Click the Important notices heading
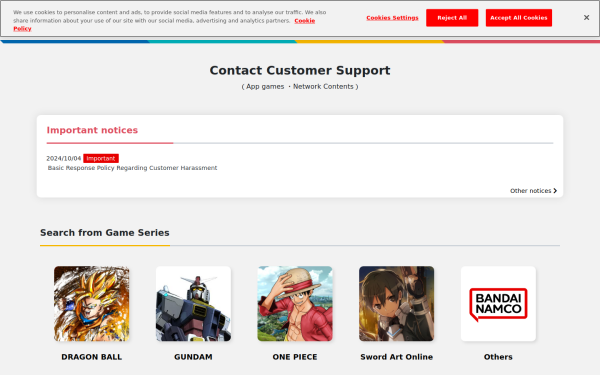Screen dimensions: 600x375 (x=92, y=130)
